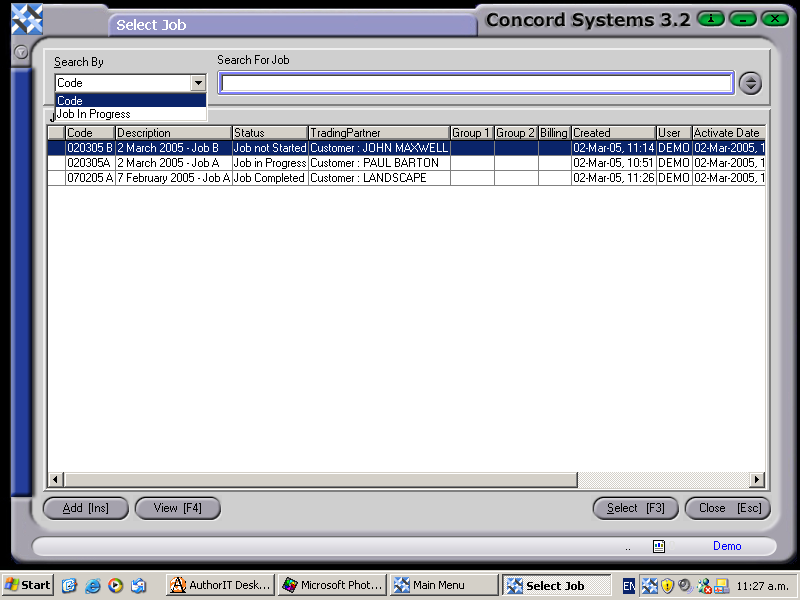Click the Add [Ins] button
Image resolution: width=800 pixels, height=600 pixels.
click(x=85, y=508)
